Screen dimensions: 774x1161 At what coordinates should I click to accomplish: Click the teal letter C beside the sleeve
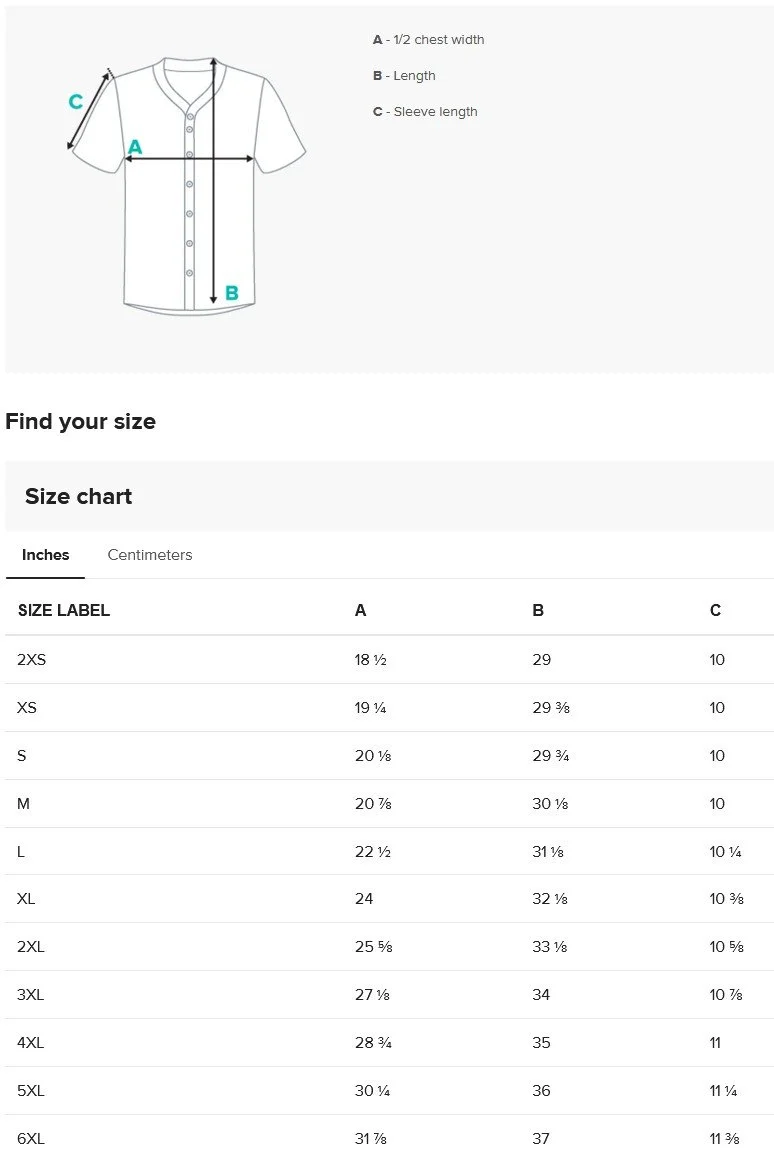75,102
